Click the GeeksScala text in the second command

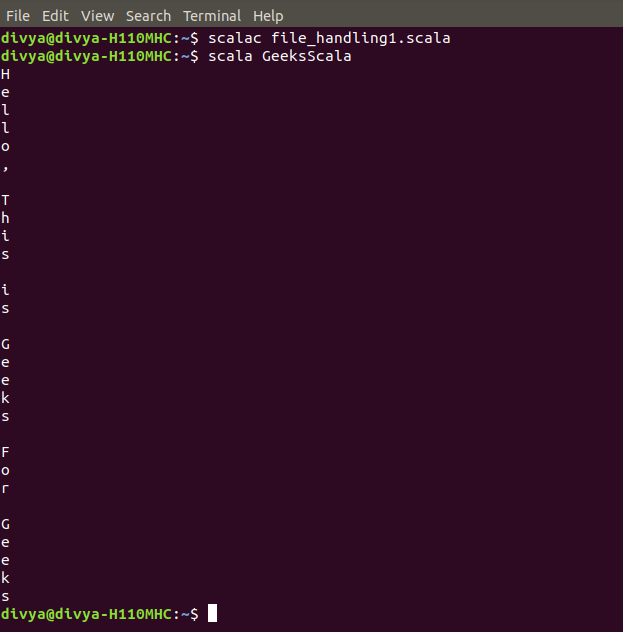(307, 56)
